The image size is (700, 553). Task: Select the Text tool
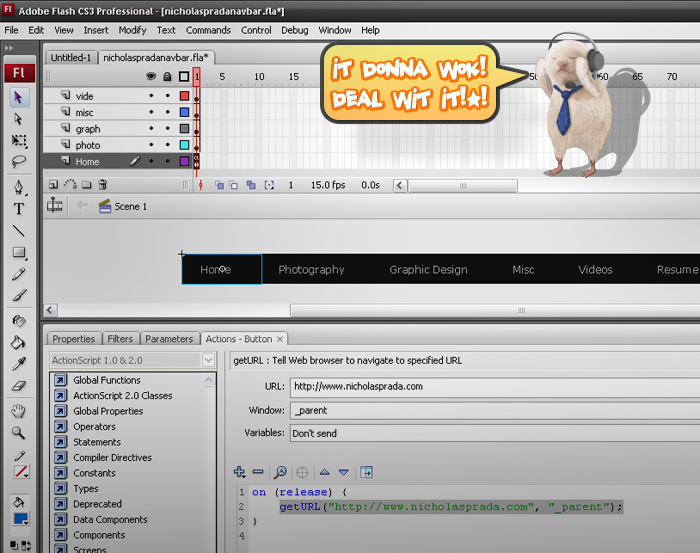pos(19,208)
